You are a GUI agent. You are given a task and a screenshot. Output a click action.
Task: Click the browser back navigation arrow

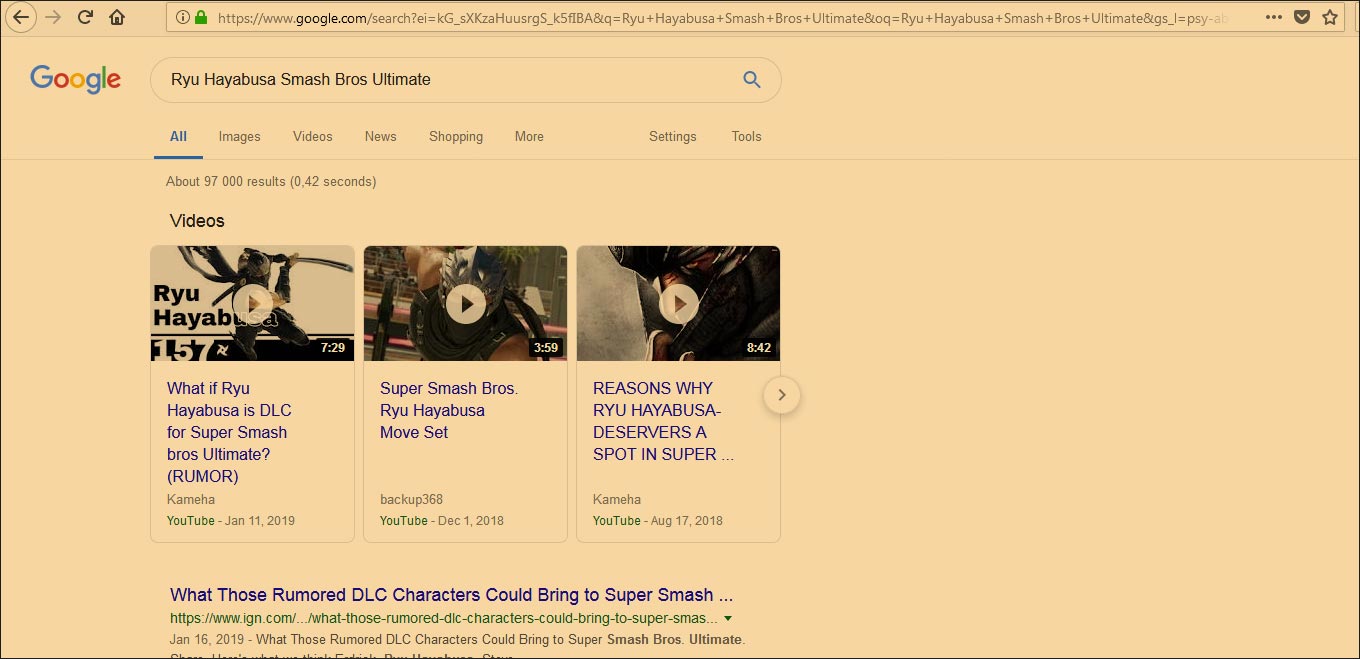pyautogui.click(x=20, y=17)
